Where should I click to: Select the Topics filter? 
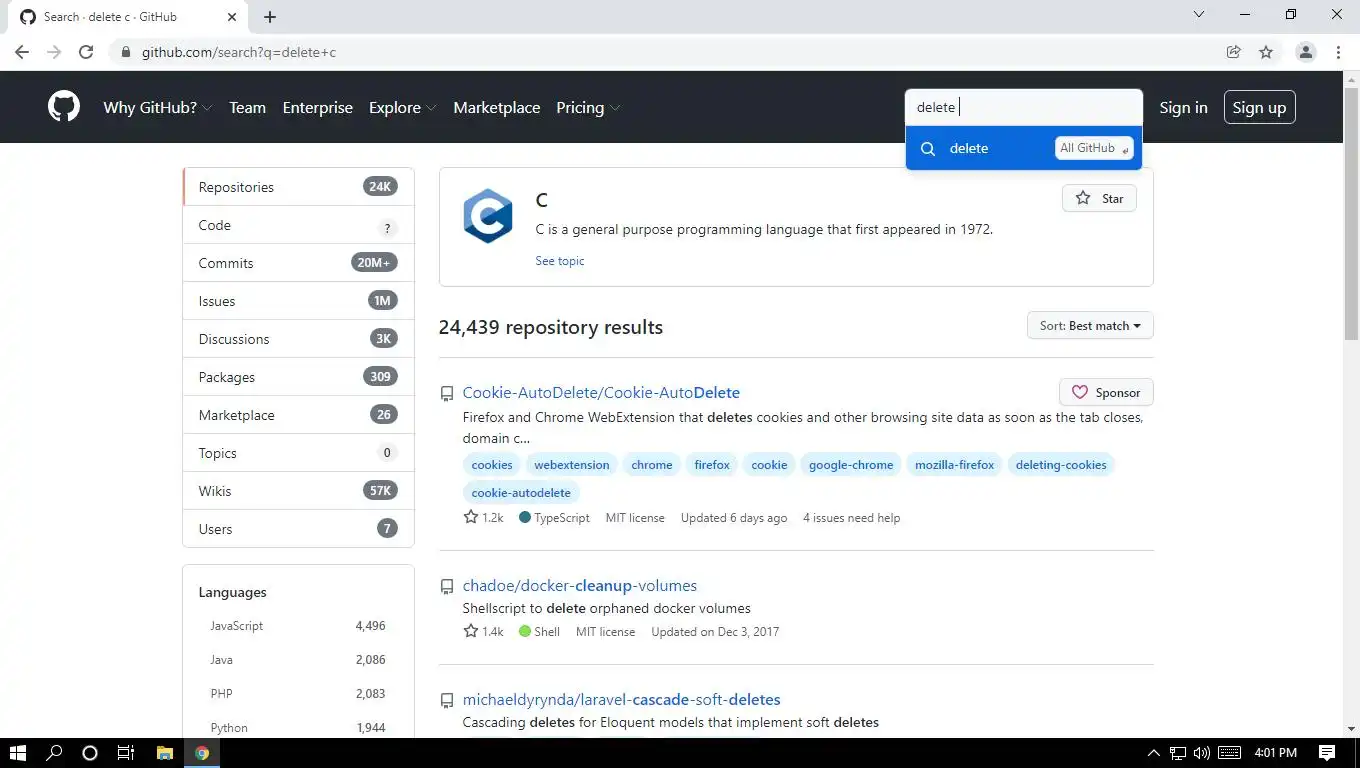coord(298,453)
